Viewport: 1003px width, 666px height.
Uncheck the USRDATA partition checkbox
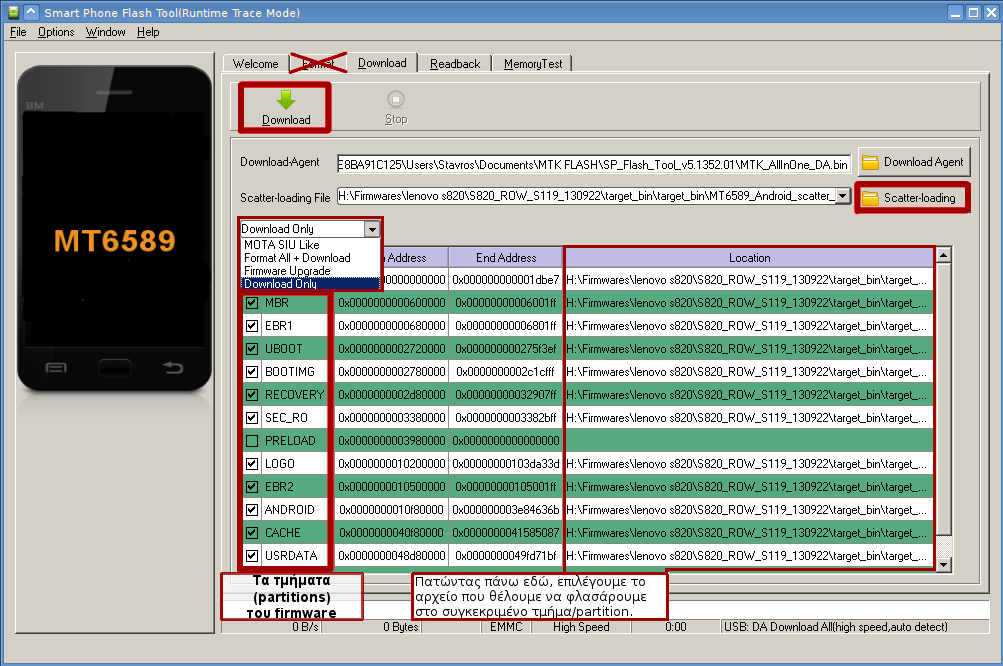pyautogui.click(x=252, y=556)
